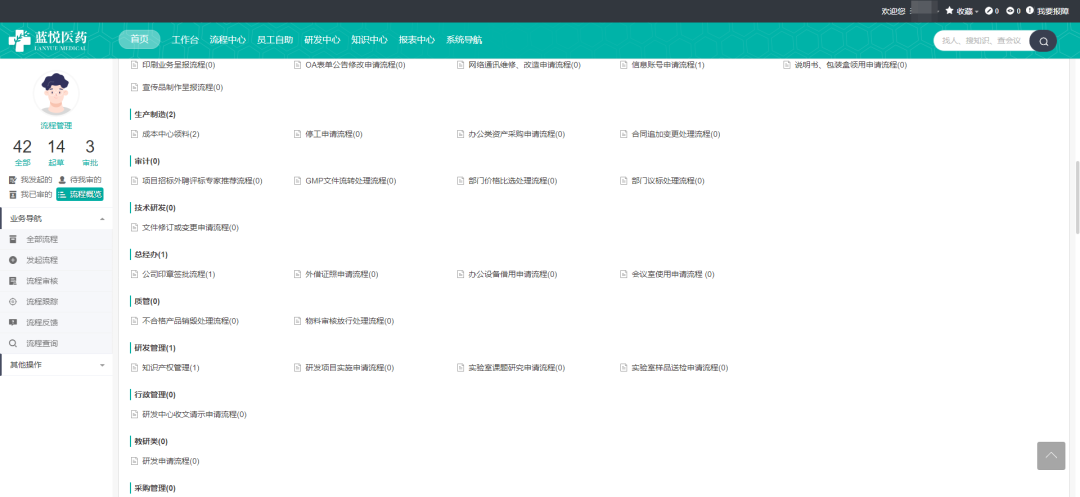Viewport: 1080px width, 497px height.
Task: Open 部门议标处理流程(0)
Action: [x=667, y=180]
